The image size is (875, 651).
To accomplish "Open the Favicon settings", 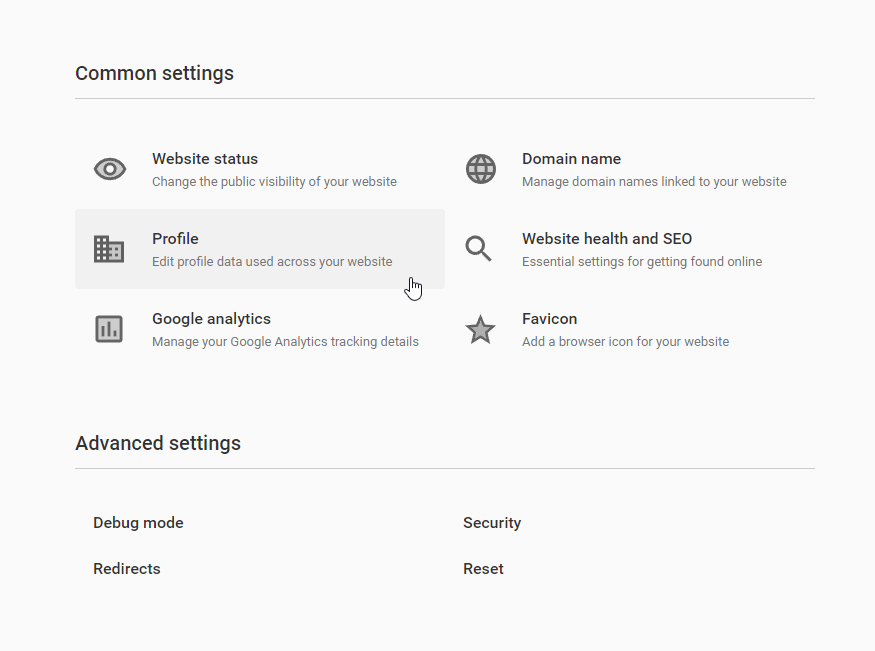I will click(x=549, y=319).
